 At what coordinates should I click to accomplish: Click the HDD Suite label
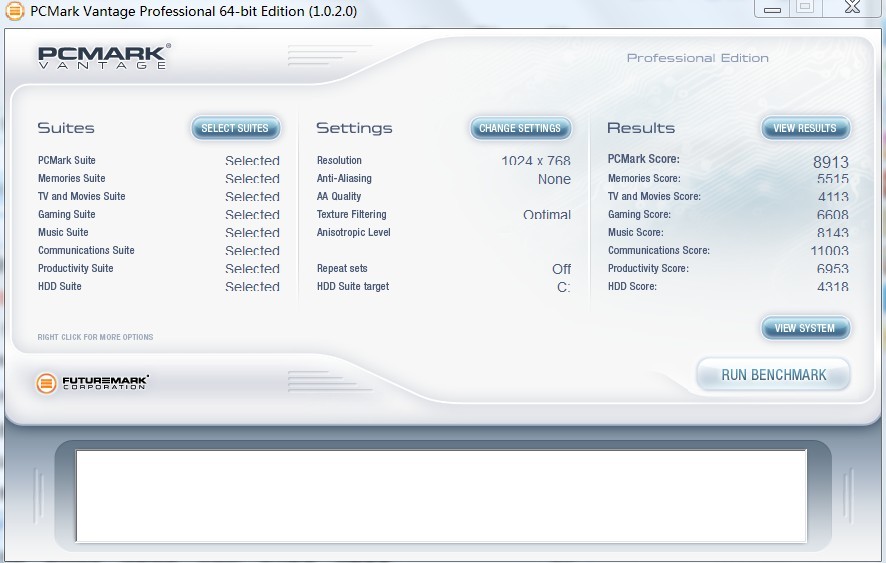60,287
